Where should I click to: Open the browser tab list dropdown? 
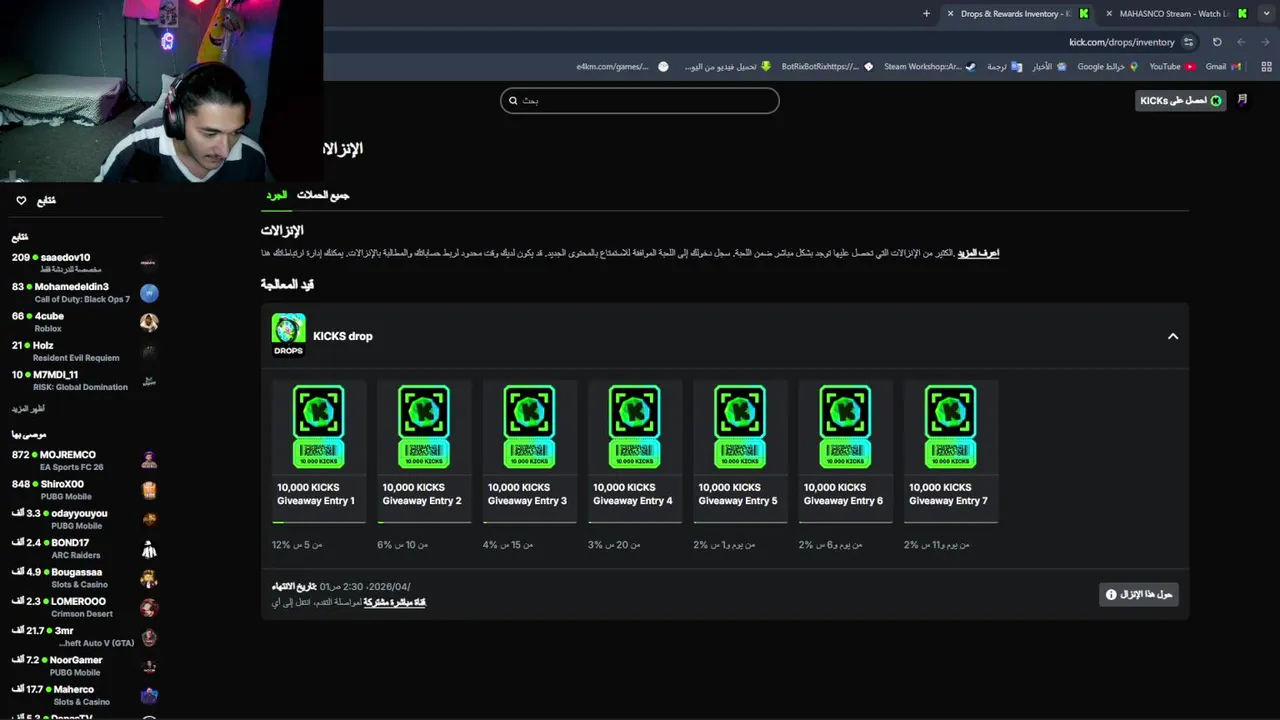pyautogui.click(x=1266, y=14)
